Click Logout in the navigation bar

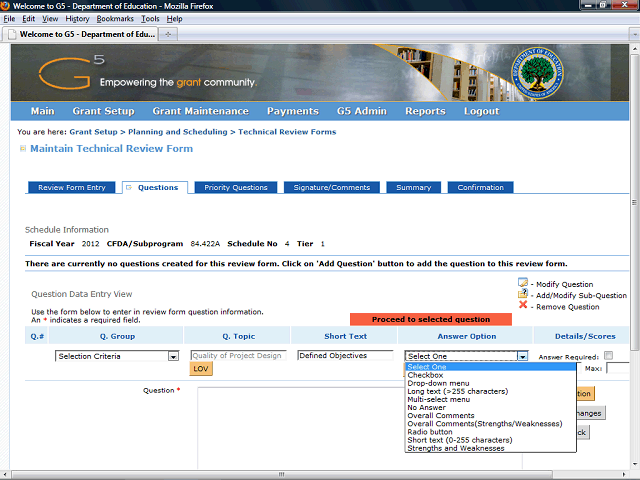[x=481, y=111]
